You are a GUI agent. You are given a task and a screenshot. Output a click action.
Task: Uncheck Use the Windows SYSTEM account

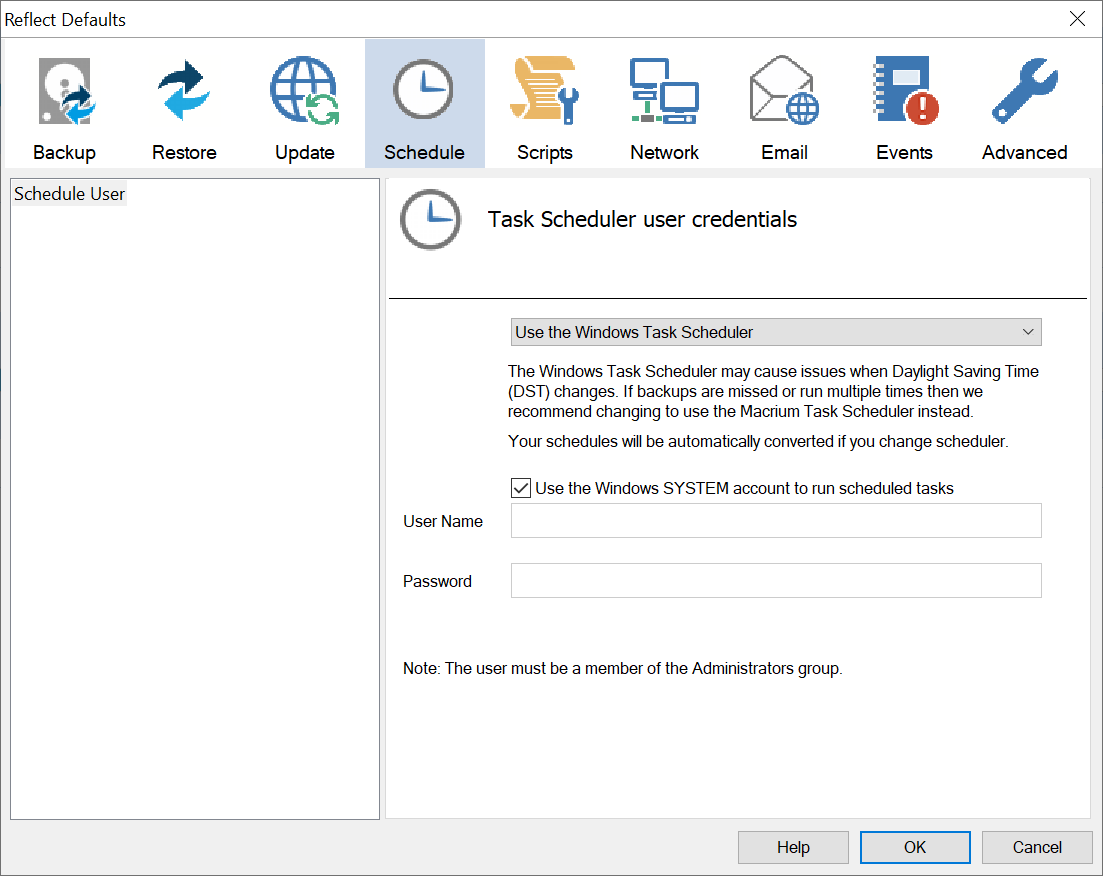click(521, 488)
